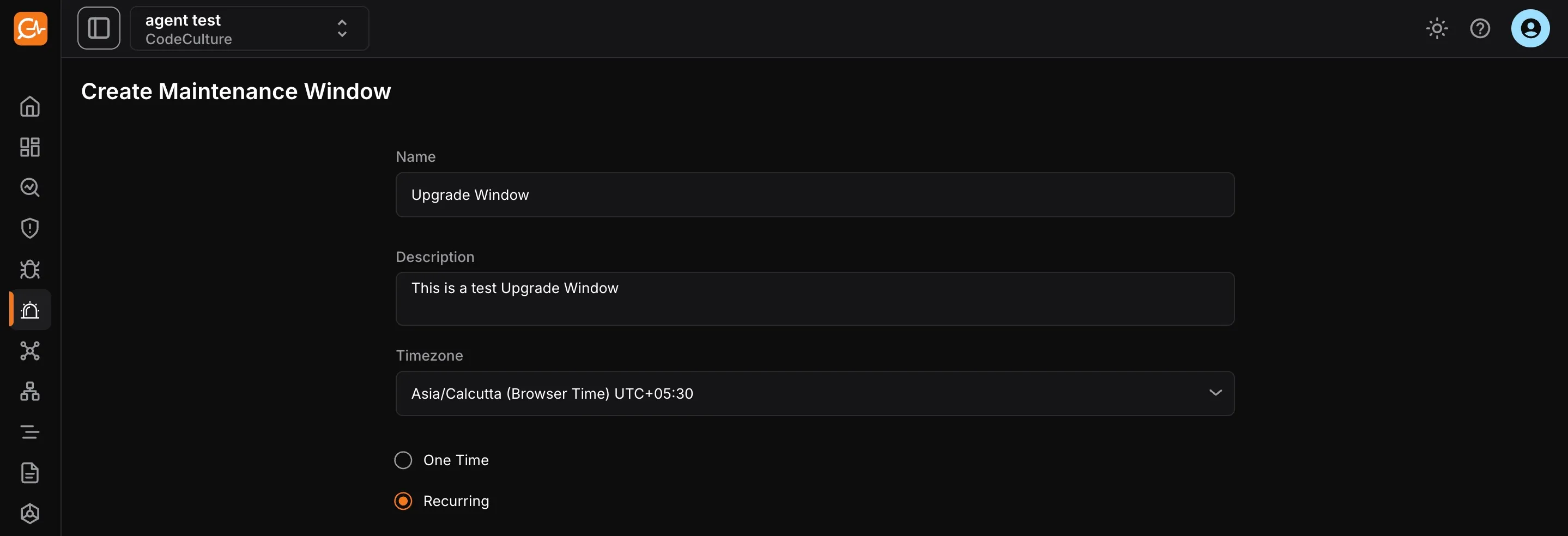Open the bug exceptions icon
Viewport: 1568px width, 536px height.
pyautogui.click(x=30, y=269)
